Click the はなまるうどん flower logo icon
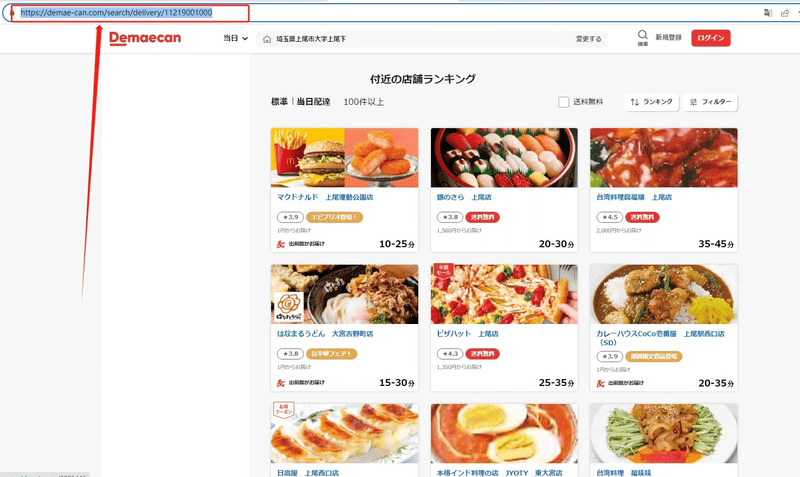 click(x=289, y=307)
